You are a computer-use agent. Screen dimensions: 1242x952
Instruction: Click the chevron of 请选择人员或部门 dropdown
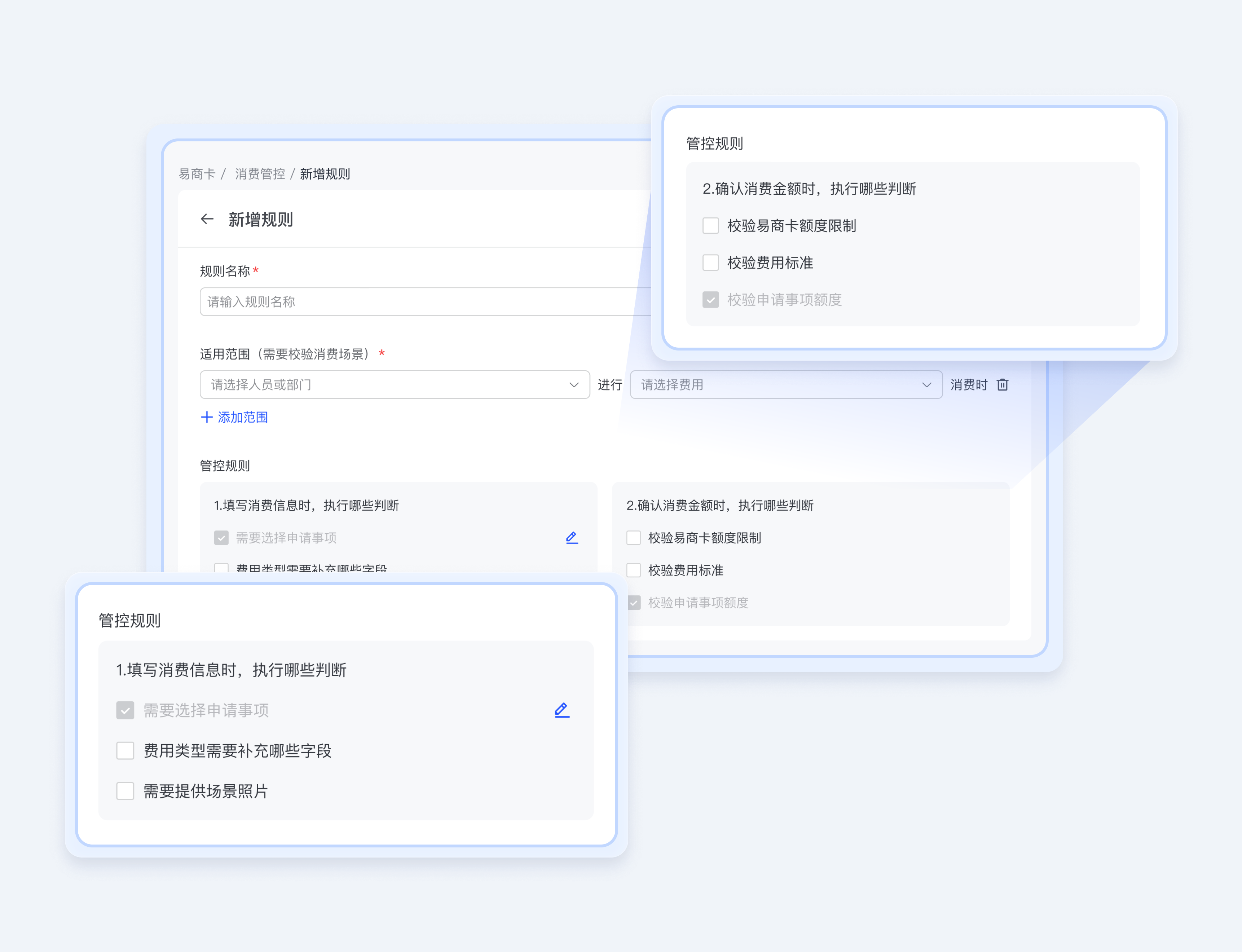coord(573,385)
